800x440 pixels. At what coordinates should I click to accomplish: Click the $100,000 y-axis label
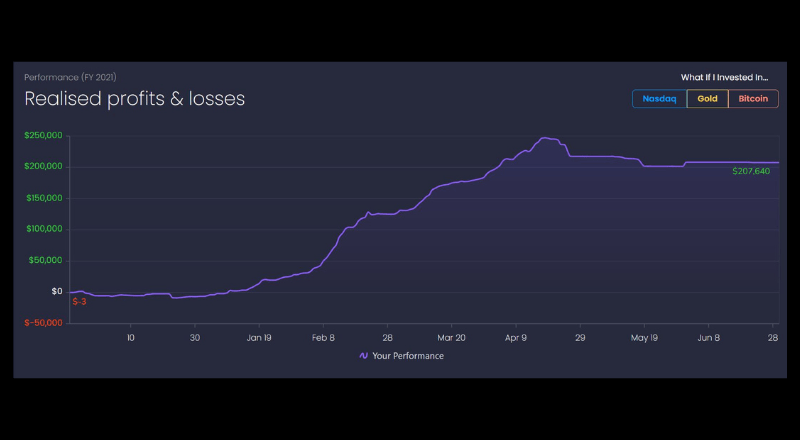(44, 229)
